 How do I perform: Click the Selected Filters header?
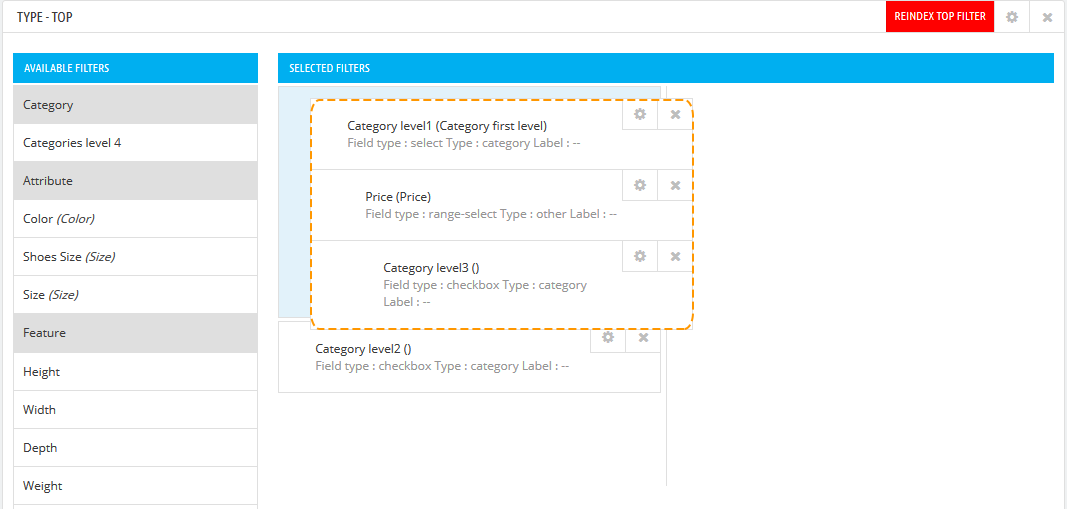click(x=666, y=68)
